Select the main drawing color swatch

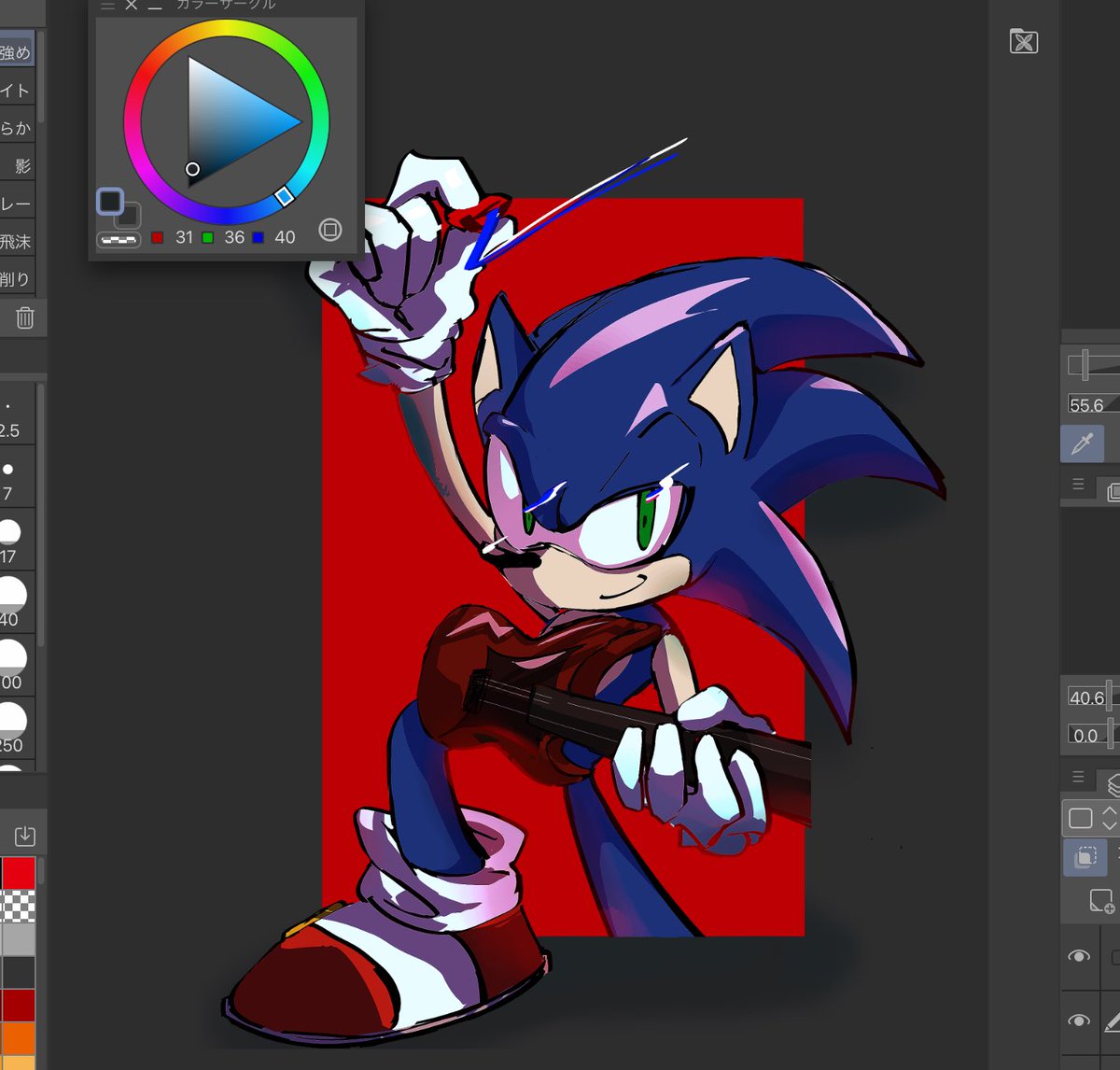click(110, 201)
